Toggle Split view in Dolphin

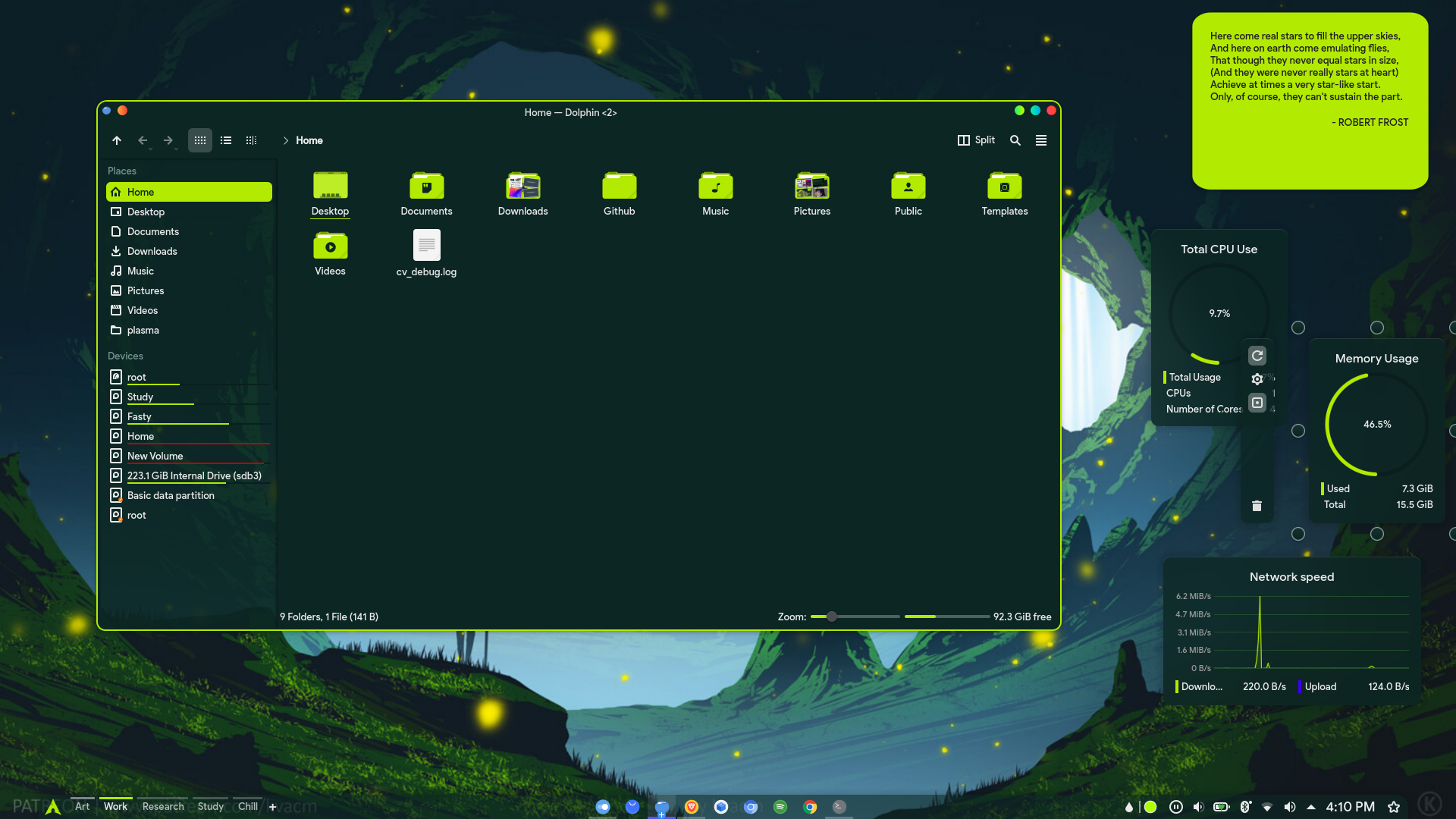point(976,140)
